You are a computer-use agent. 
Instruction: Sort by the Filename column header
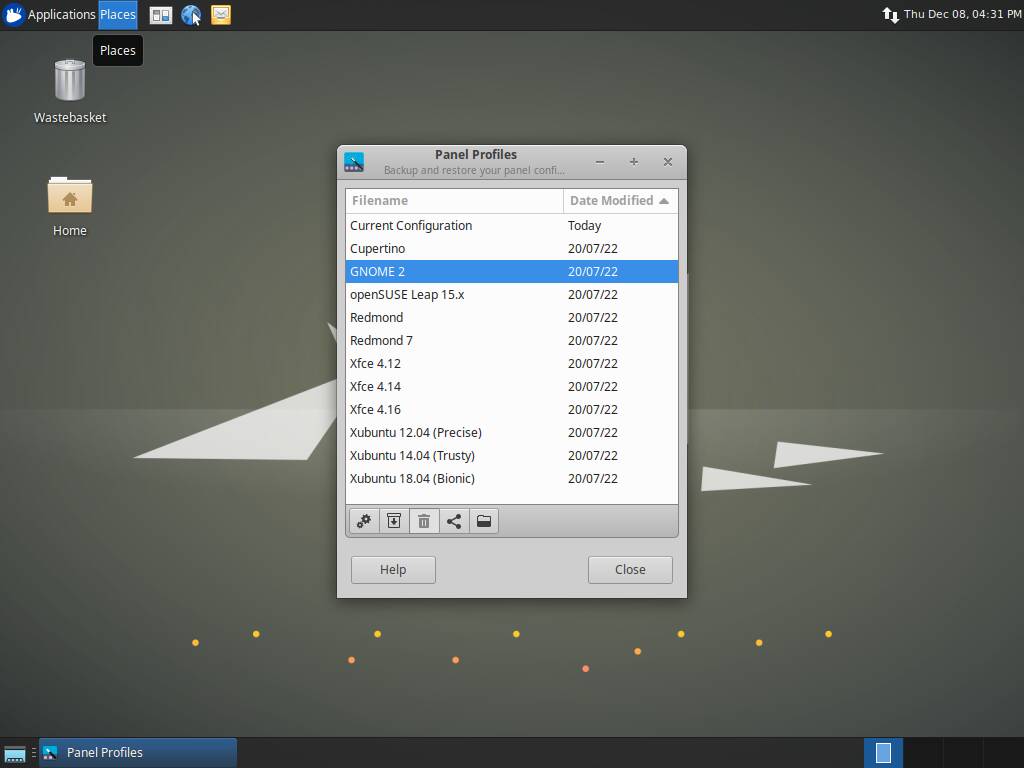coord(454,201)
